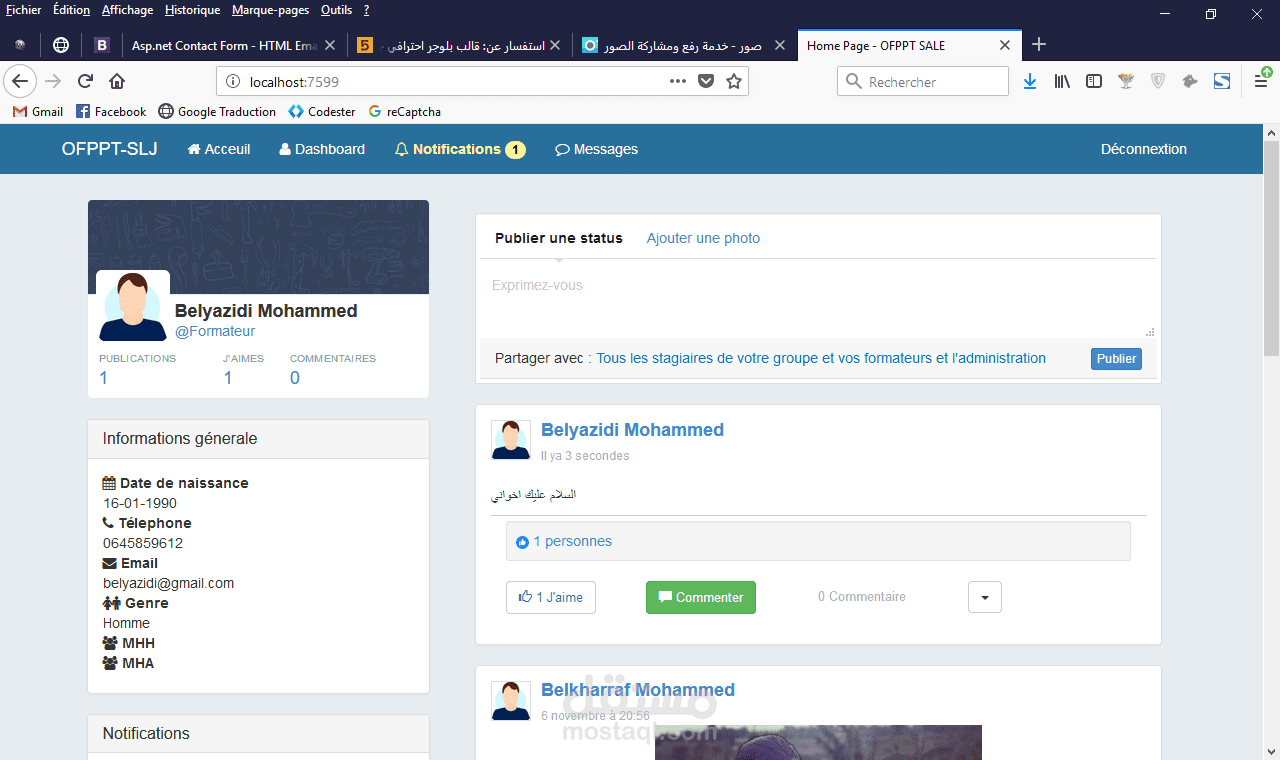The height and width of the screenshot is (760, 1280).
Task: Open Belyazidi Mohammed post author link
Action: coord(632,430)
